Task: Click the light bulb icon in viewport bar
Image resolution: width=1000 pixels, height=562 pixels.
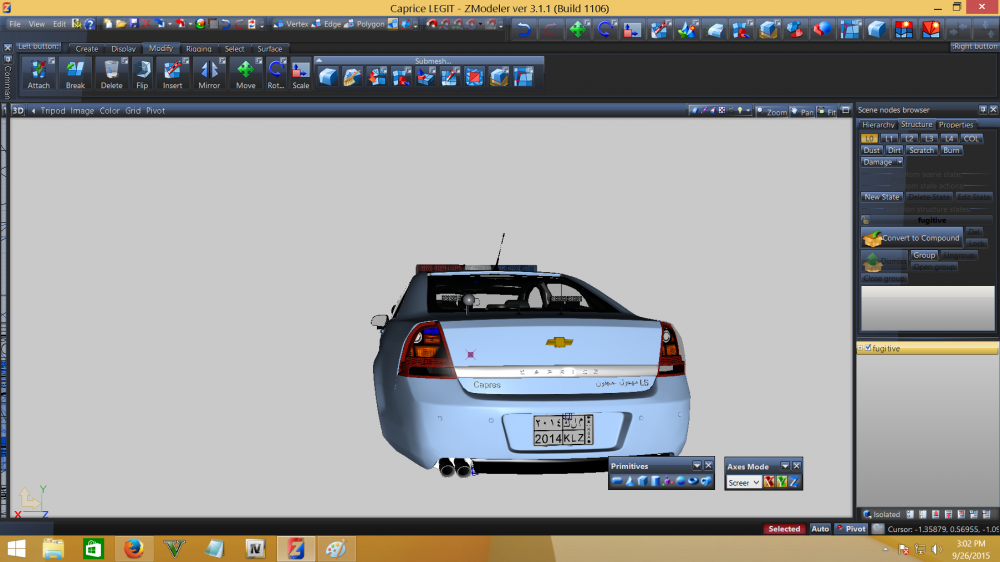Action: pyautogui.click(x=740, y=110)
